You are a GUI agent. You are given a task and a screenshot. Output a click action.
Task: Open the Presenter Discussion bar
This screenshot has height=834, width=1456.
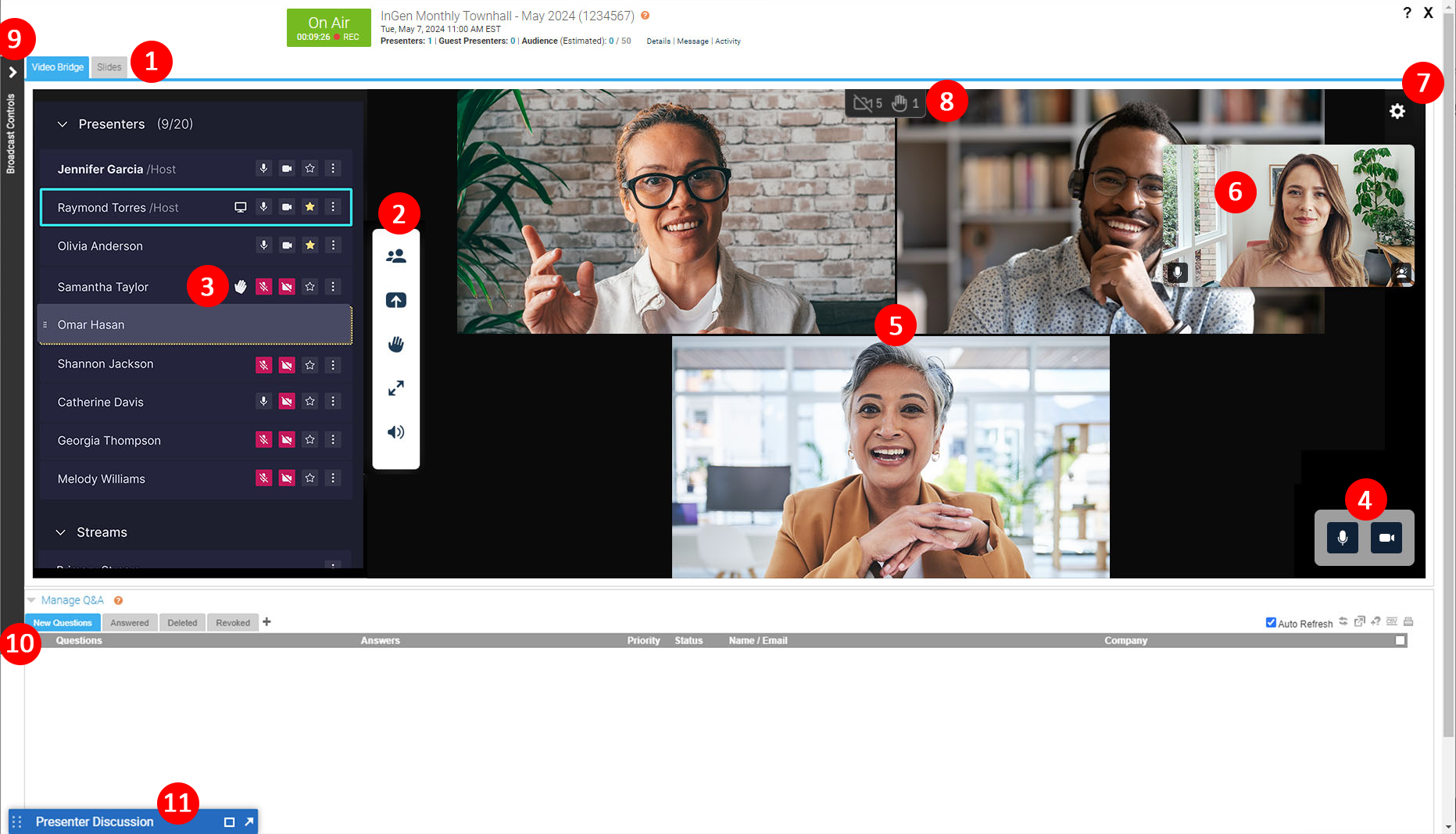(x=133, y=821)
